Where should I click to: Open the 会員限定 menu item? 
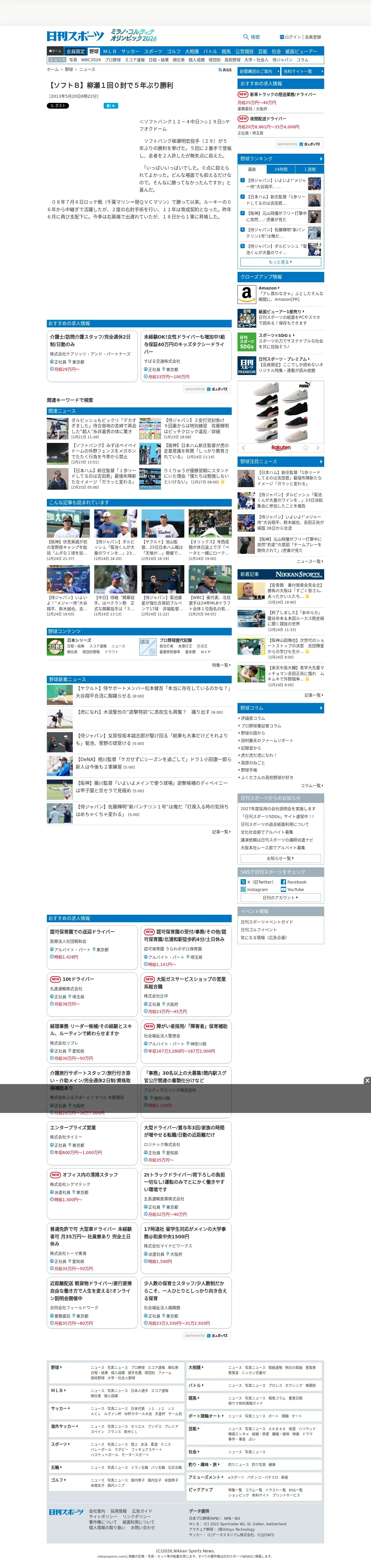[75, 52]
